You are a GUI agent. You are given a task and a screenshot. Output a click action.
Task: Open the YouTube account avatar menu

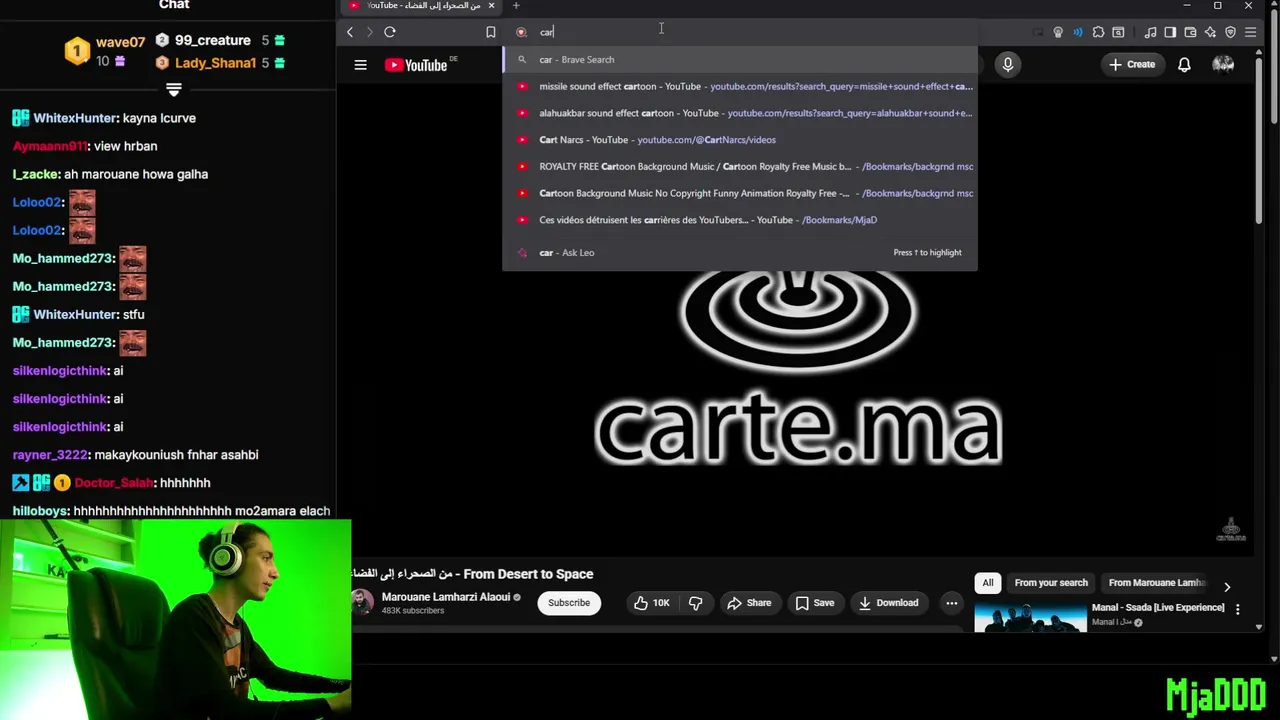(x=1223, y=65)
